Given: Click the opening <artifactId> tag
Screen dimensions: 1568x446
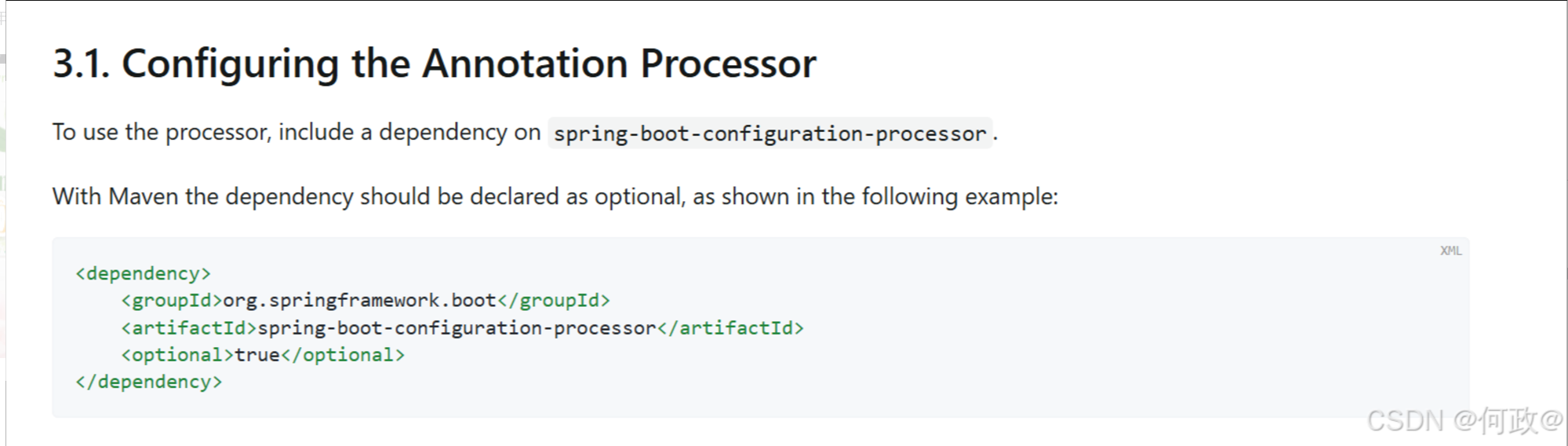Looking at the screenshot, I should tap(189, 328).
